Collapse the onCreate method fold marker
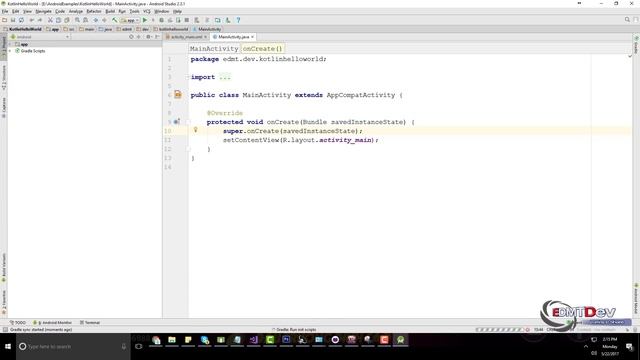This screenshot has height=360, width=640. (188, 122)
